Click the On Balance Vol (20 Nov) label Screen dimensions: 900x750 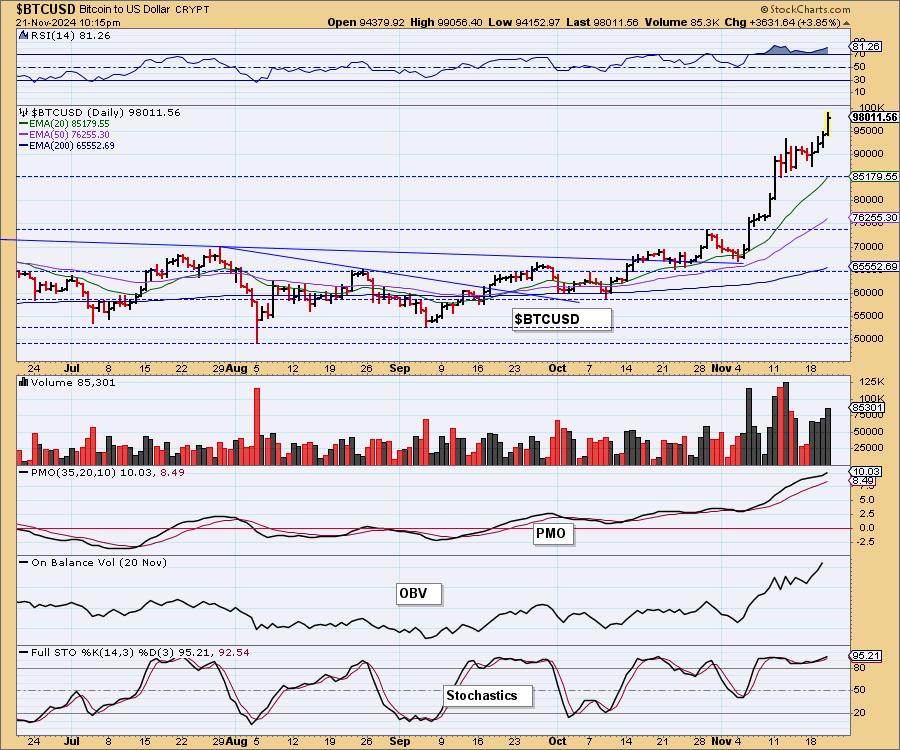coord(99,562)
